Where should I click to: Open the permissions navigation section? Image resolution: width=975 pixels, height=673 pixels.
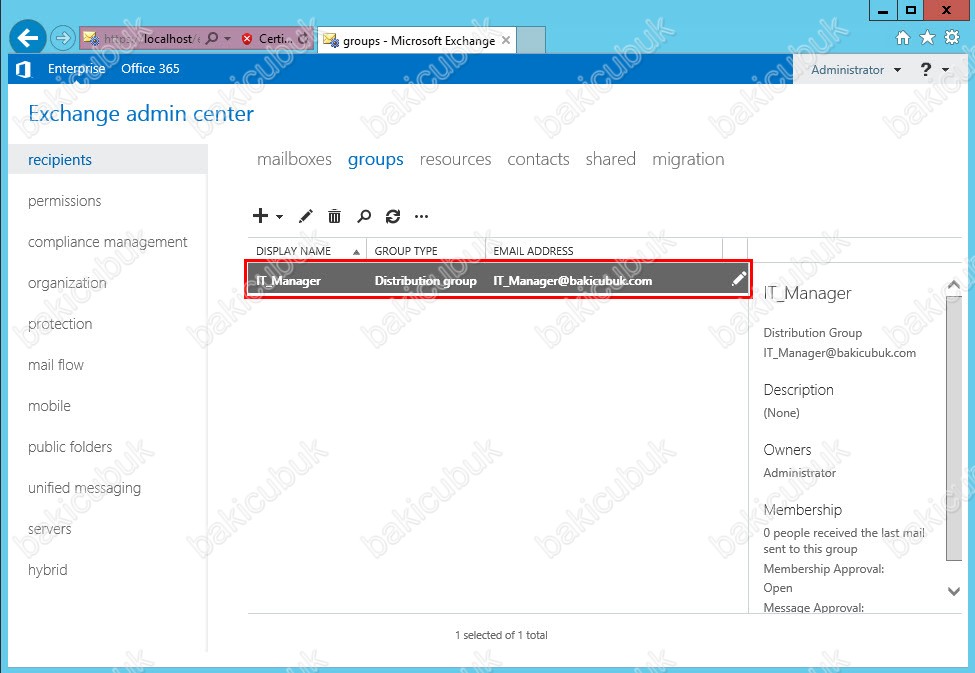(65, 201)
